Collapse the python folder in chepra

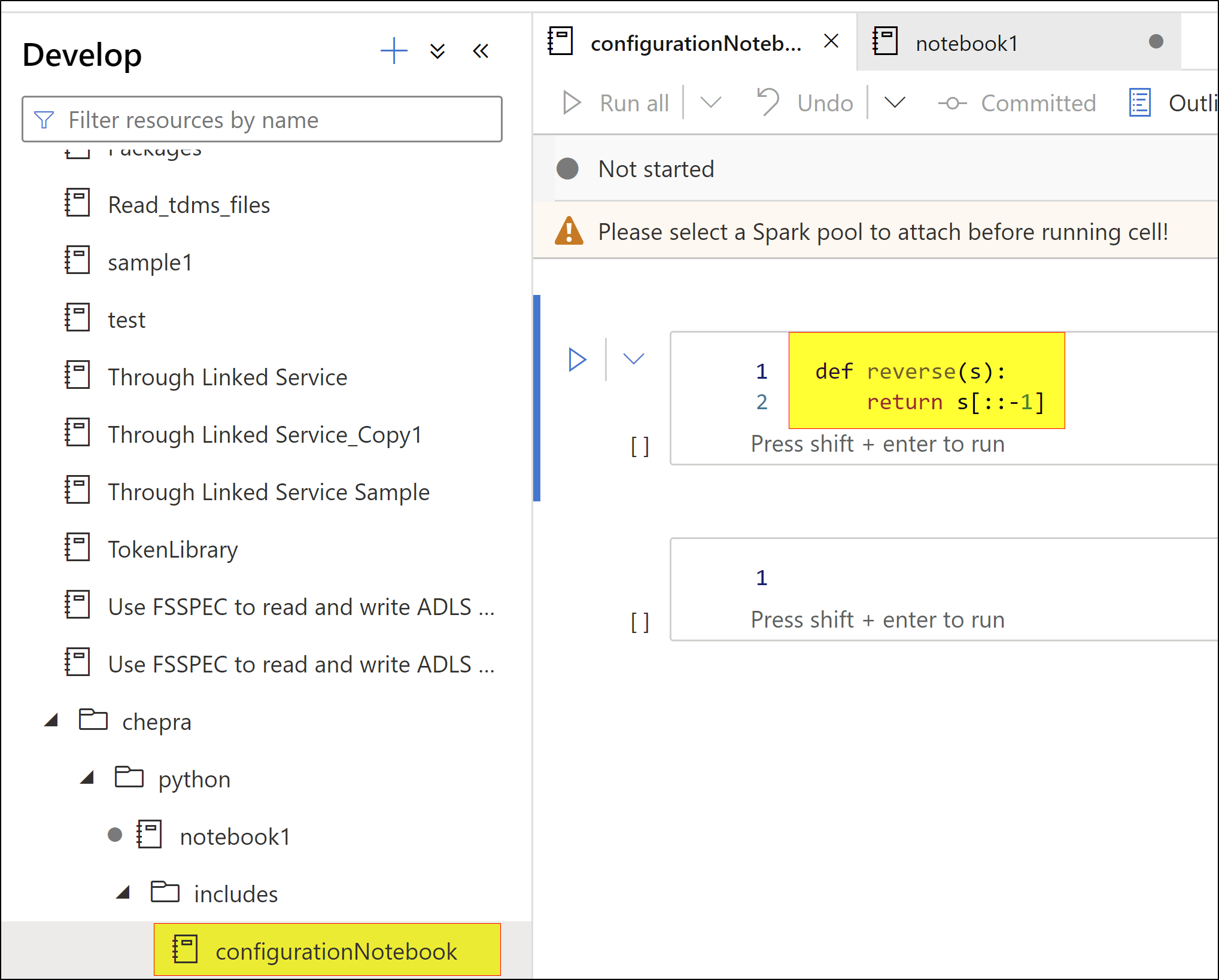(x=87, y=777)
